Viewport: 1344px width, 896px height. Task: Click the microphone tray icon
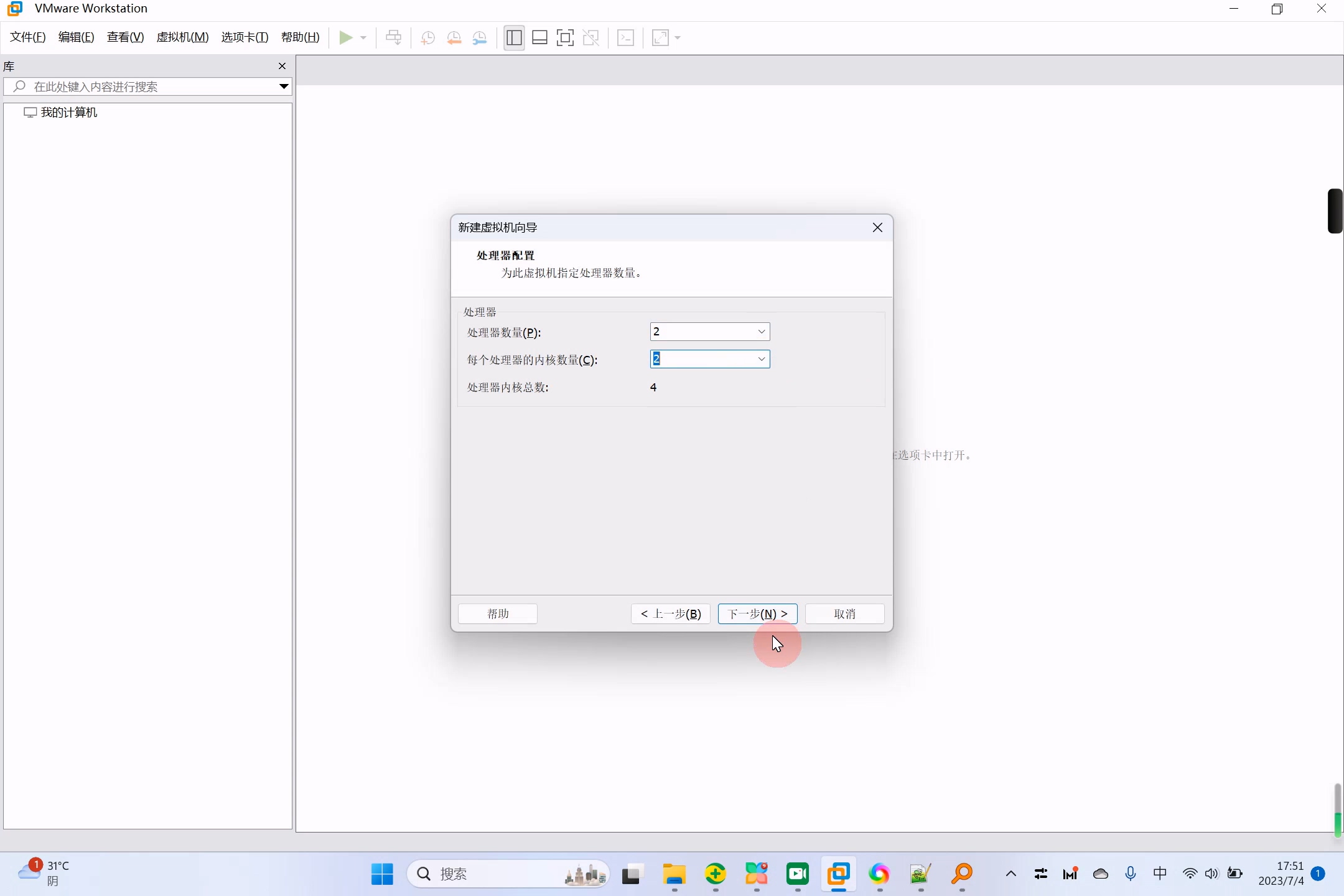(x=1131, y=874)
